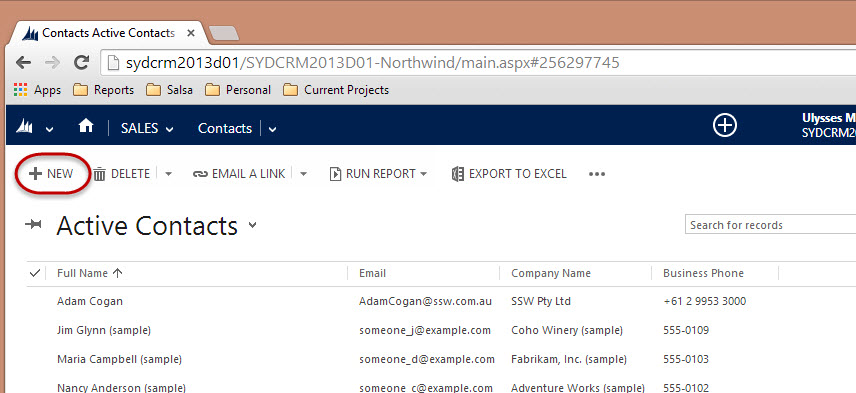Open the Reports bookmark folder
Viewport: 856px width, 393px height.
(104, 90)
